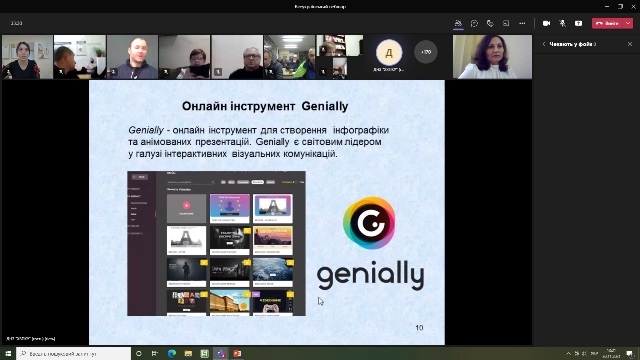The height and width of the screenshot is (360, 640).
Task: Open the participants panel icon
Action: click(x=458, y=23)
